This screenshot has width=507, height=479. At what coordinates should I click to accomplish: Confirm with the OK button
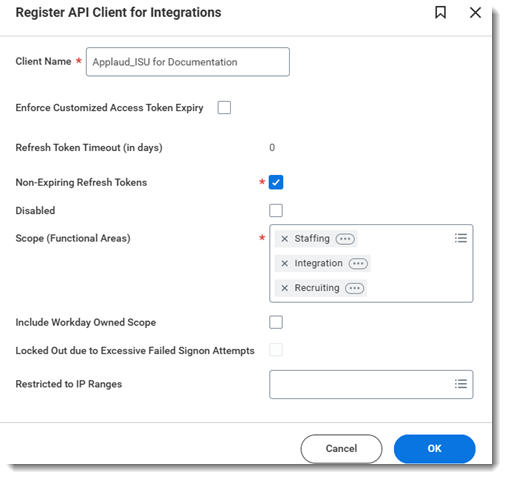tap(435, 449)
